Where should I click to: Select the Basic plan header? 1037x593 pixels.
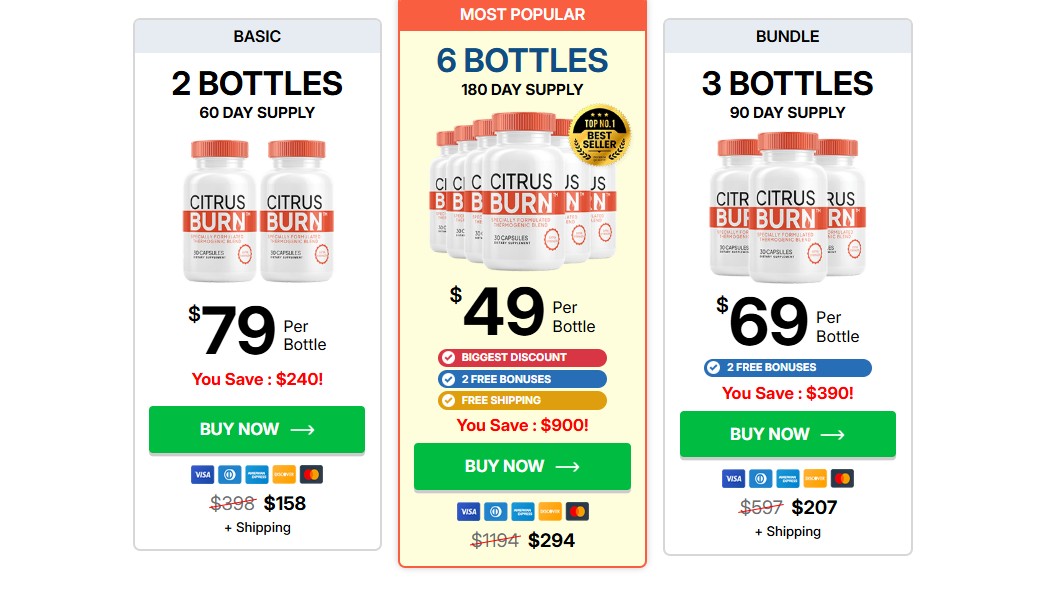tap(257, 36)
